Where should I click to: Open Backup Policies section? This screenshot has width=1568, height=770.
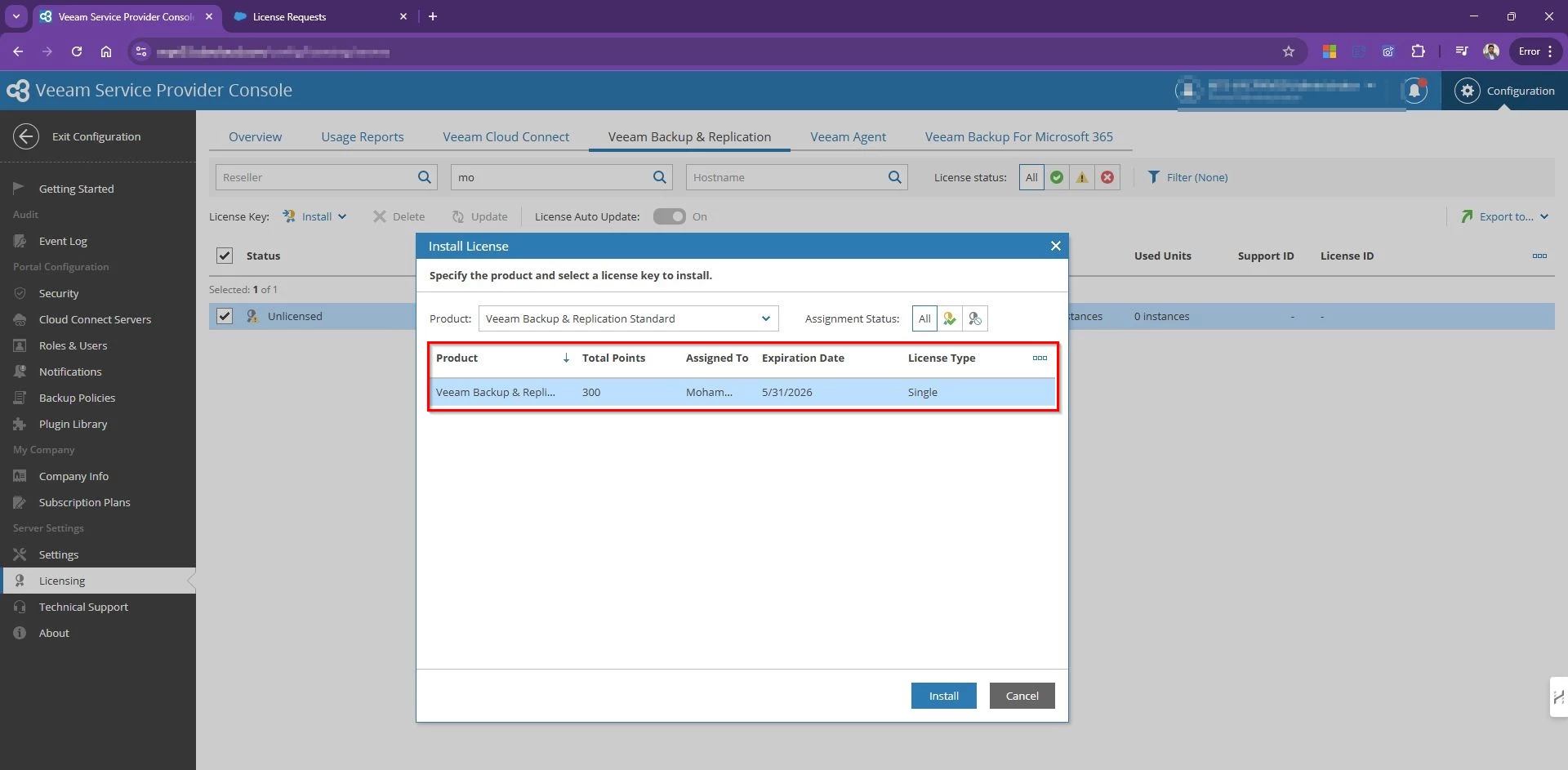[x=77, y=398]
